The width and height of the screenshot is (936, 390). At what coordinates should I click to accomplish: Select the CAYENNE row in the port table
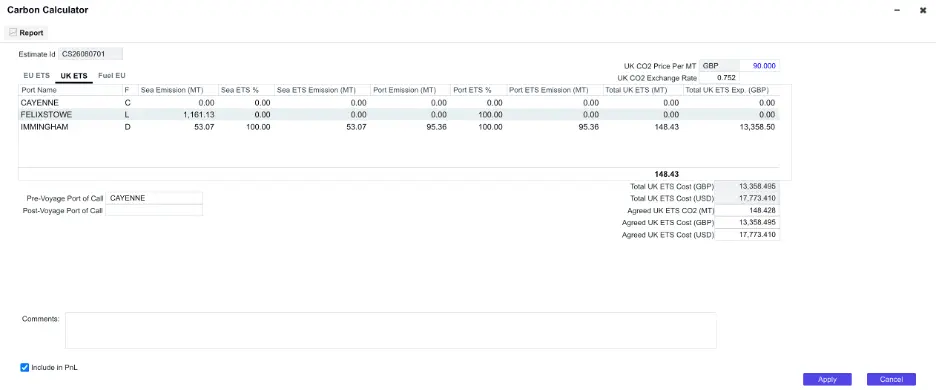point(399,103)
